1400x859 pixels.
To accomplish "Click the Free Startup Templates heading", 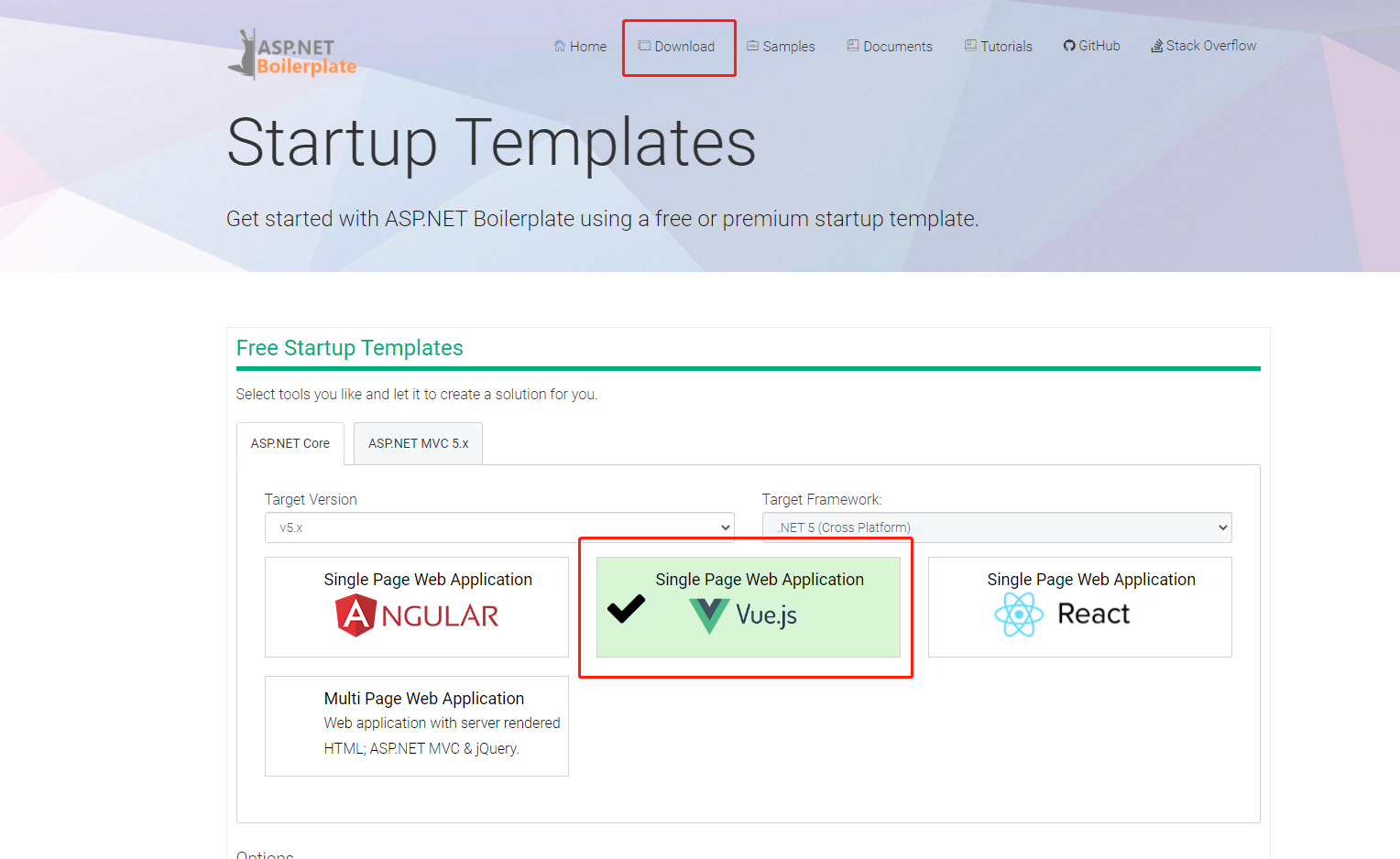I will (350, 348).
